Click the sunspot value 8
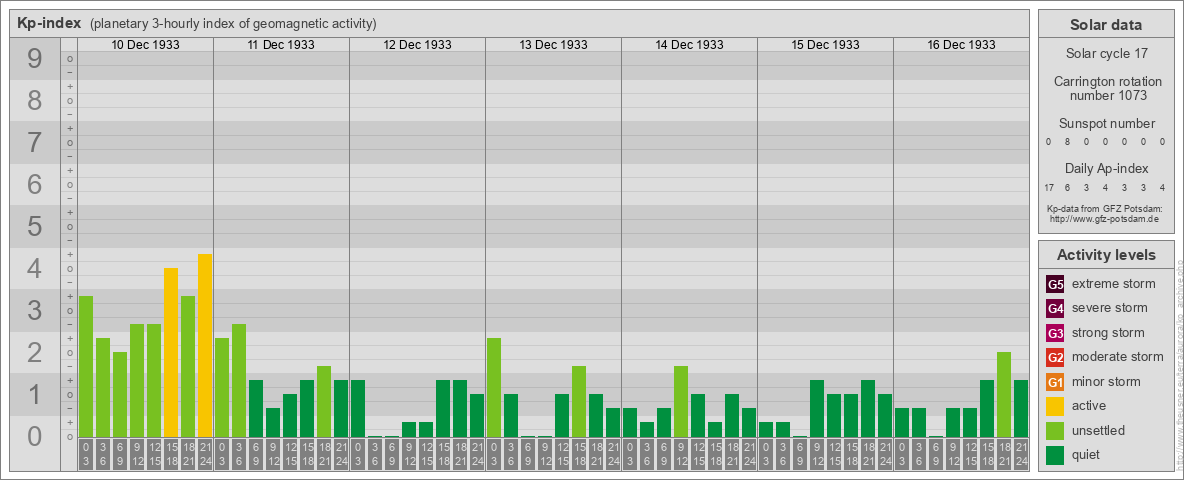This screenshot has height=480, width=1184. pyautogui.click(x=1067, y=142)
